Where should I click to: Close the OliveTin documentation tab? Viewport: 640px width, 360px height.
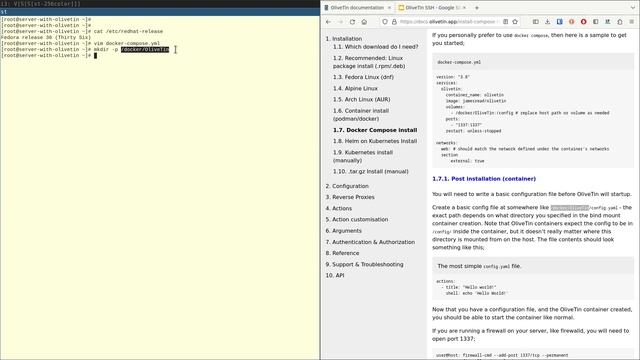389,8
